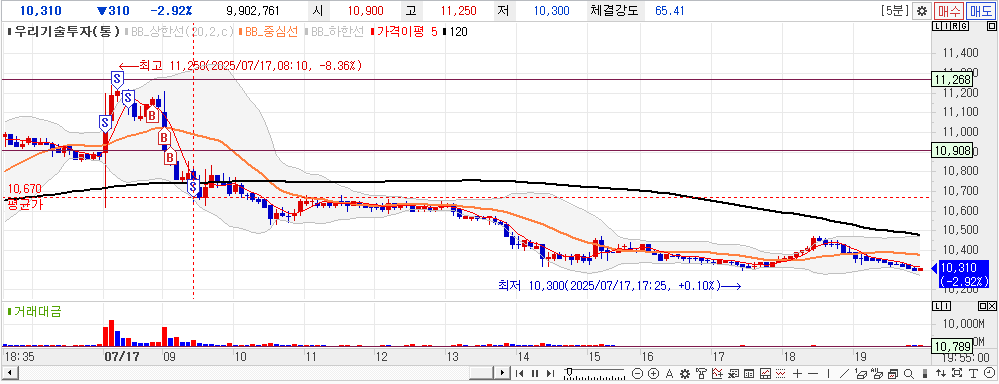Select the crosshair plus tool

[797, 373]
